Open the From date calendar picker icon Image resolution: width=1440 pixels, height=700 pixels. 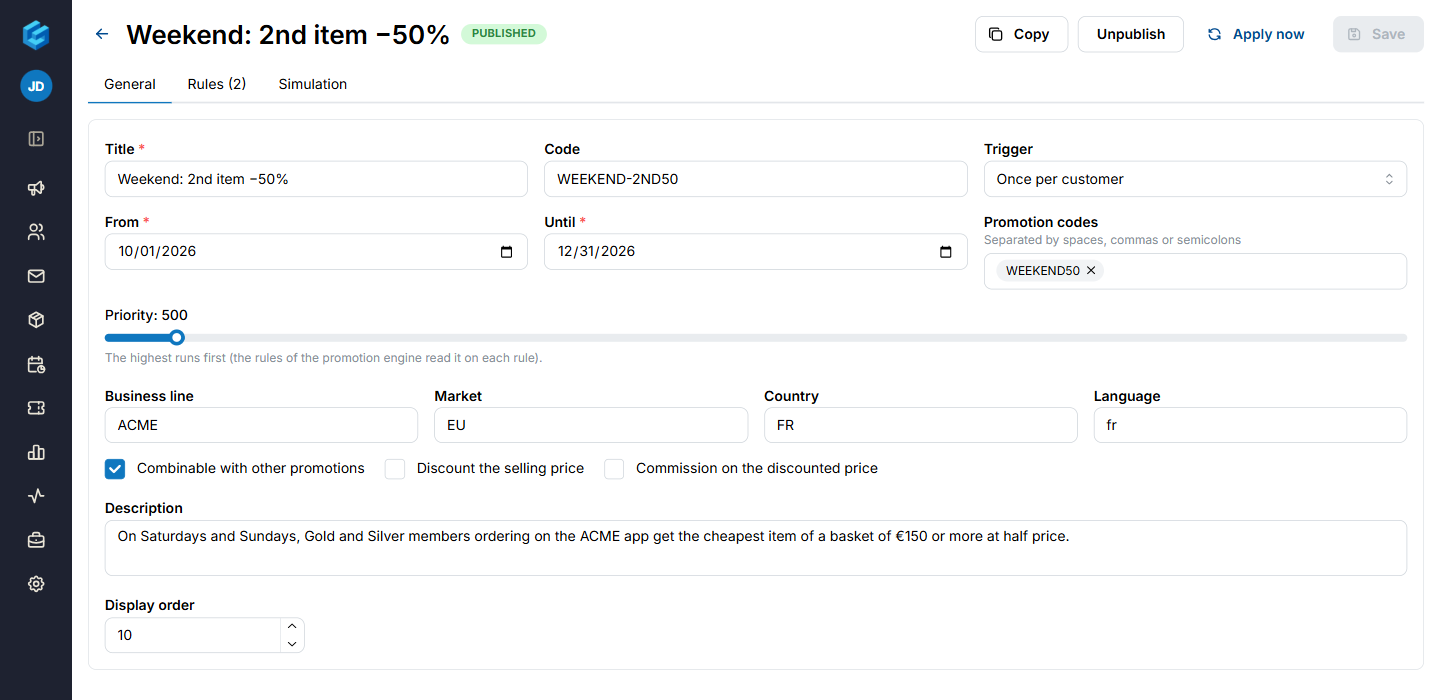point(507,252)
